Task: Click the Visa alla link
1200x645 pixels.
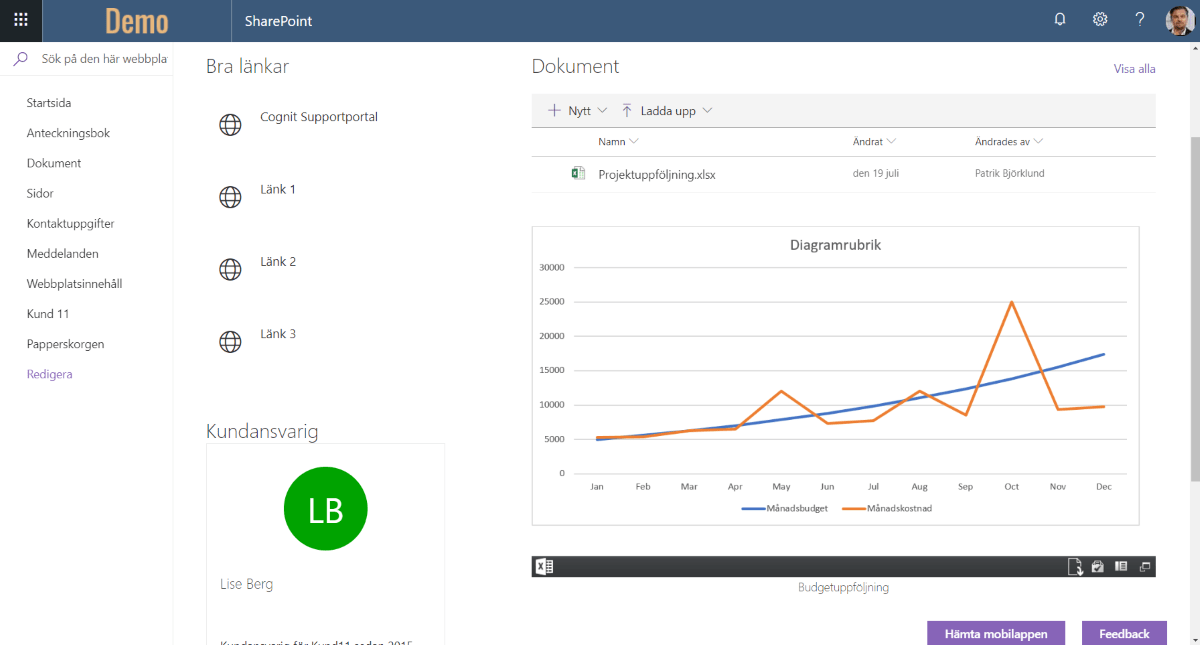Action: pos(1134,69)
